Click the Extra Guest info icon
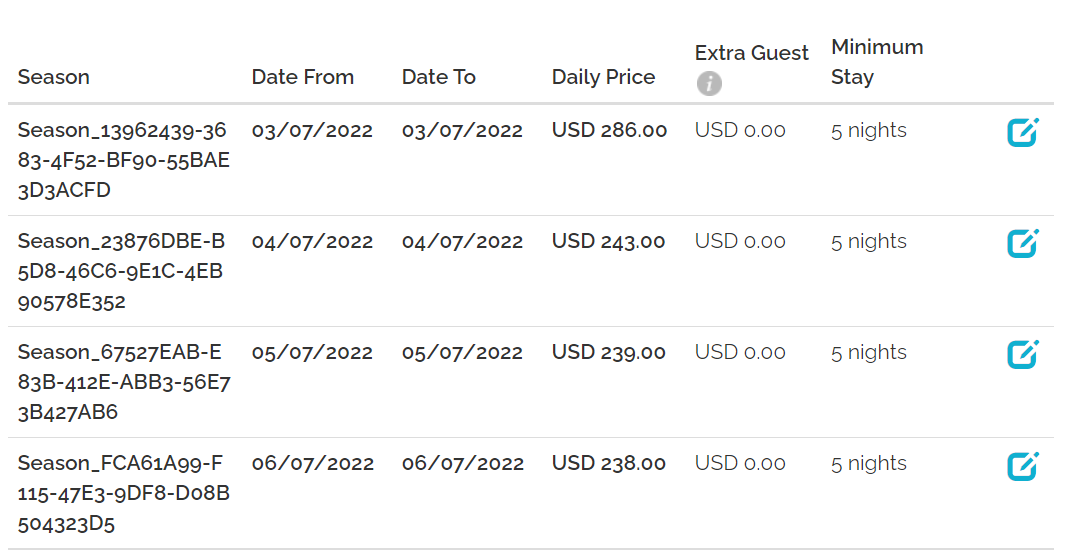This screenshot has width=1070, height=552. (709, 84)
